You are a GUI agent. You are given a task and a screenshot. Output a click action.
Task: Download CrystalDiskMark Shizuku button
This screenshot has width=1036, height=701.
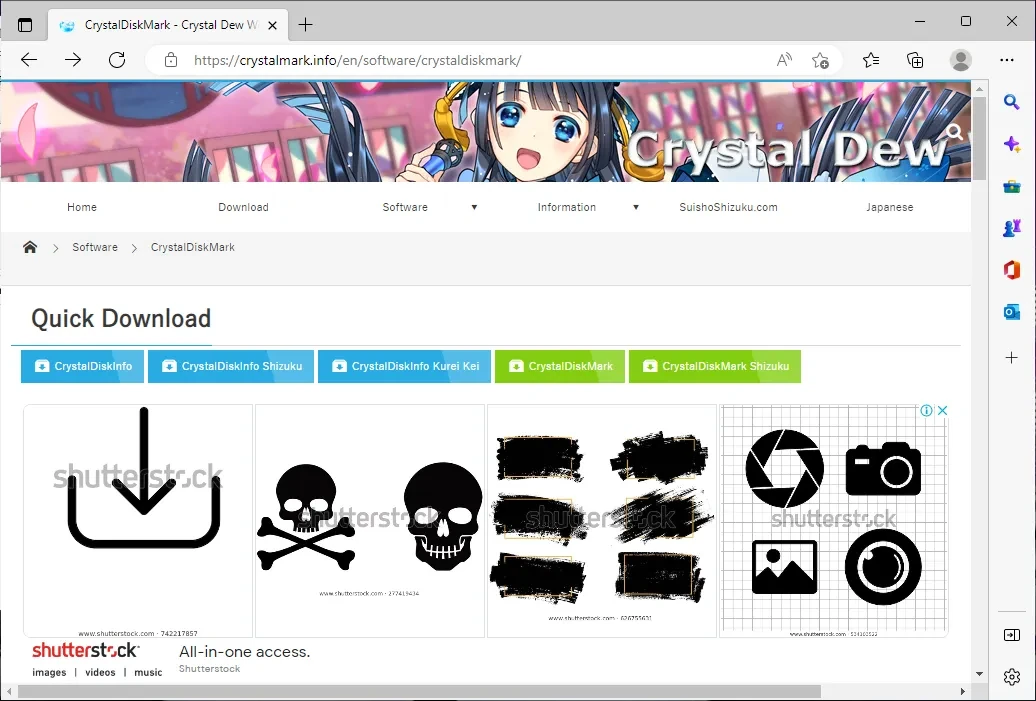point(715,366)
